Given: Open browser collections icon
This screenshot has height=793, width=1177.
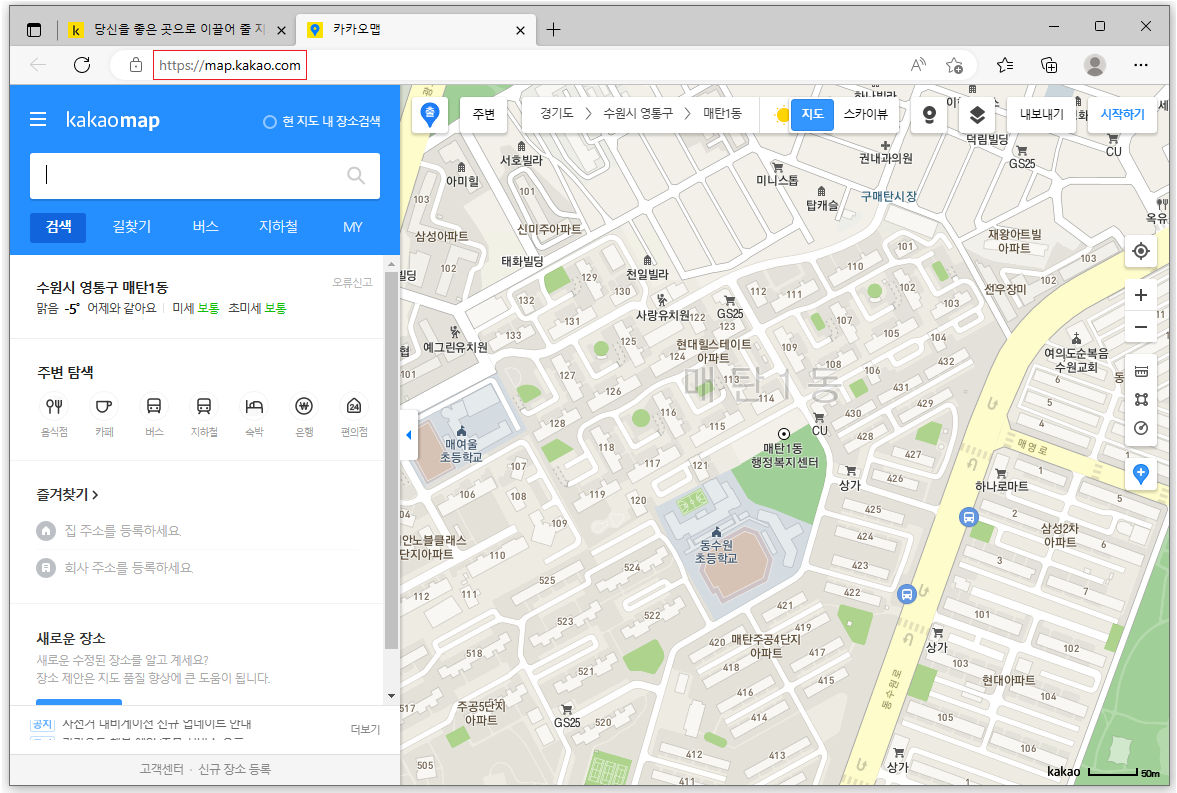Looking at the screenshot, I should [1049, 65].
